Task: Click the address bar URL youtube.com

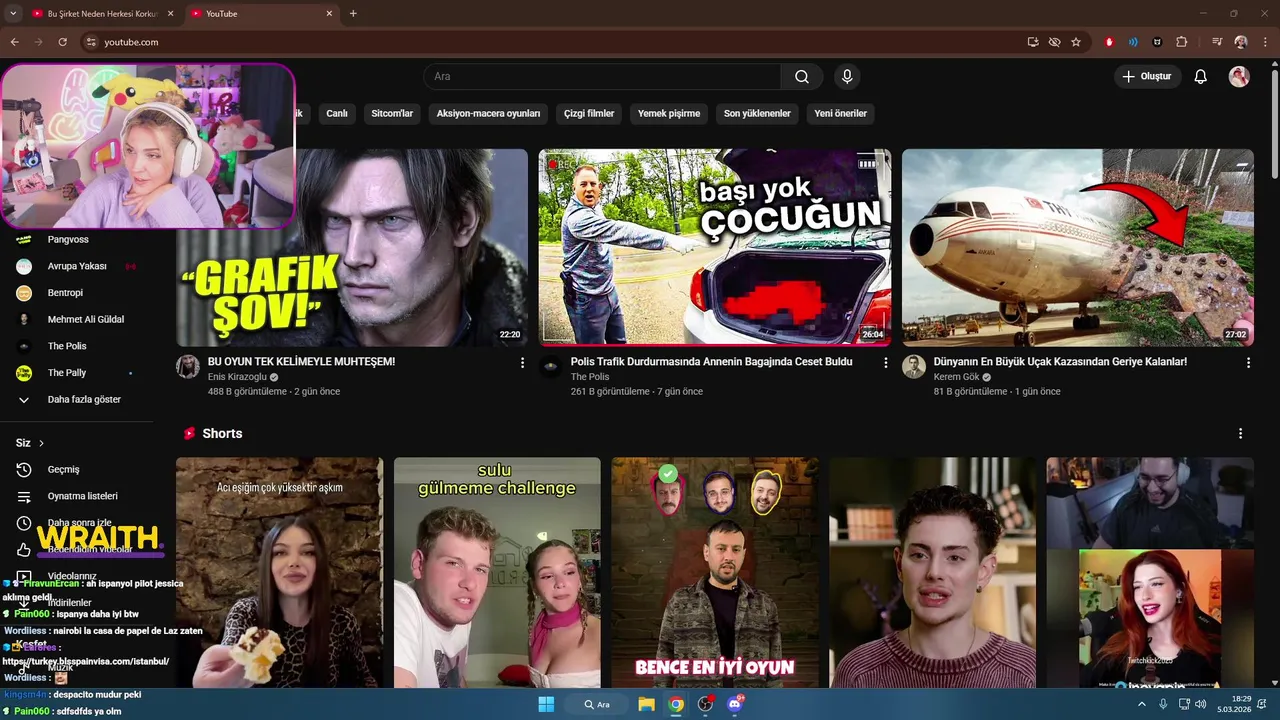Action: pyautogui.click(x=131, y=42)
